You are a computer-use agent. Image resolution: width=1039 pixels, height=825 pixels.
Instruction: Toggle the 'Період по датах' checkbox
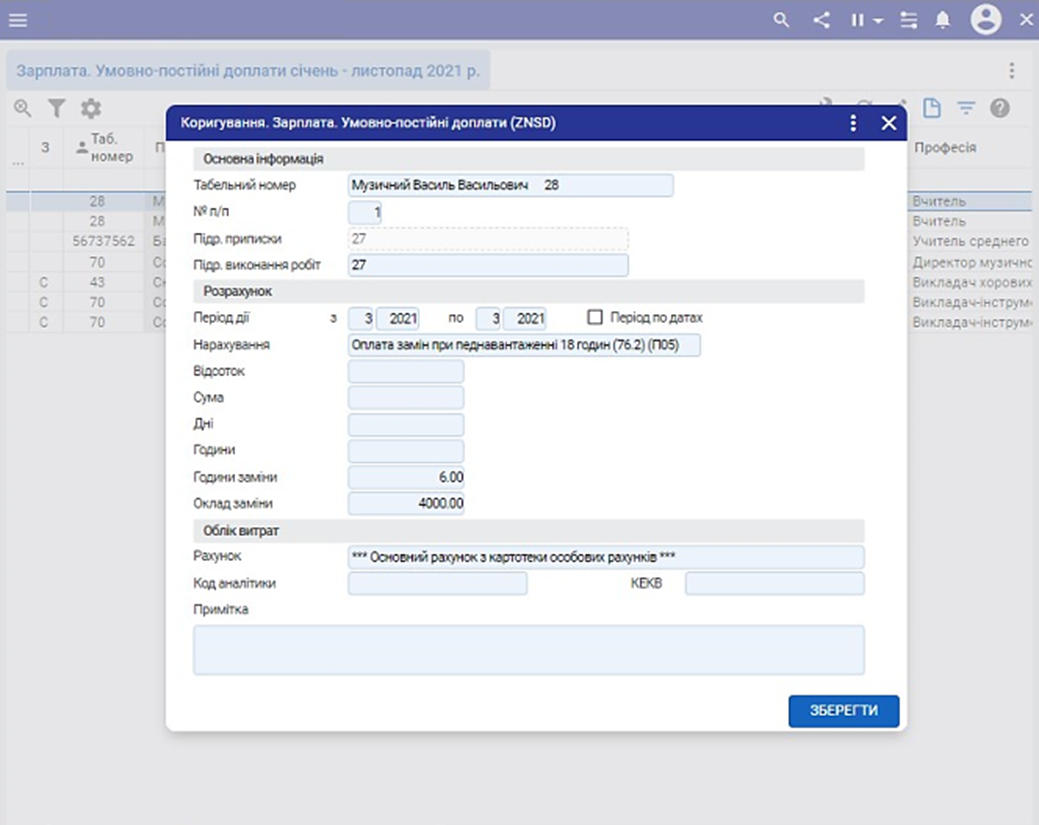[x=595, y=318]
